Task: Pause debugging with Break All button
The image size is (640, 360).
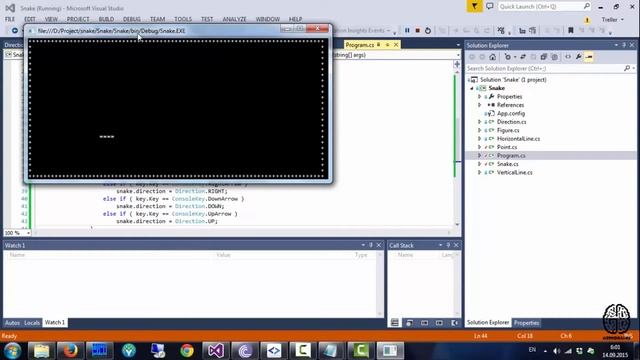Action: (x=407, y=31)
